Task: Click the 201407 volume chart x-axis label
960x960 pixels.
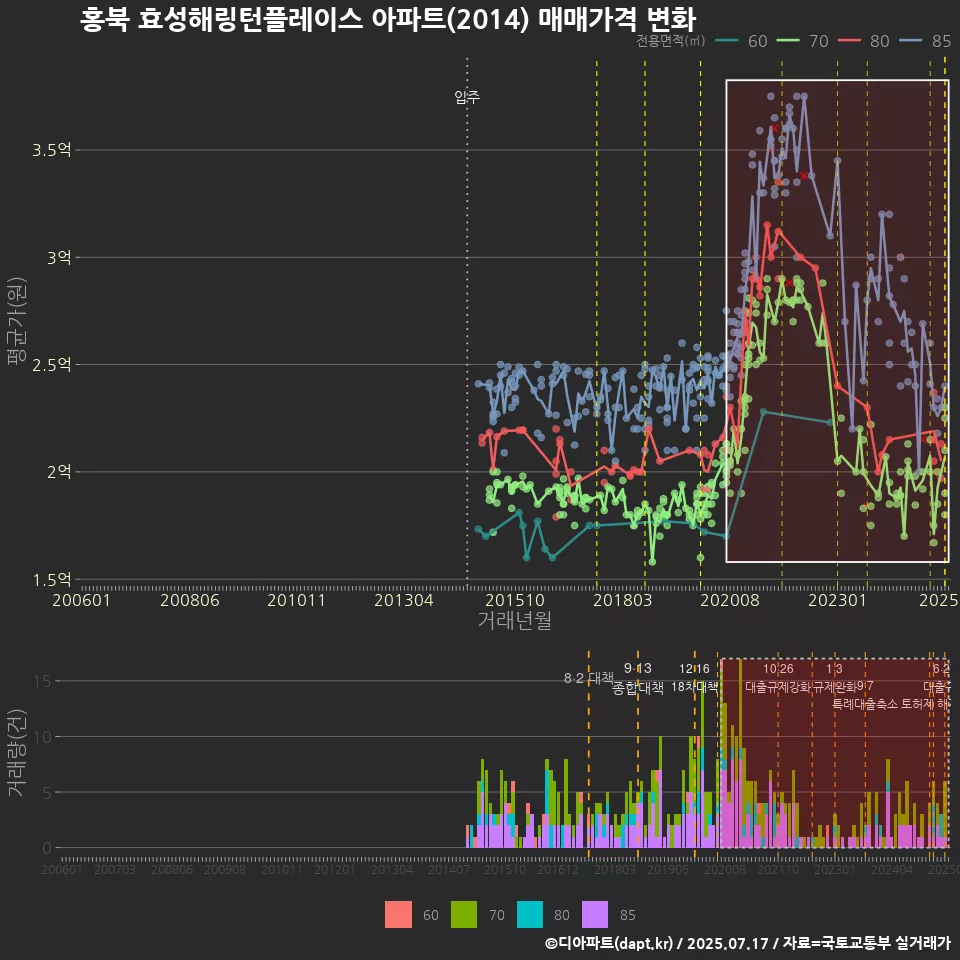Action: pyautogui.click(x=449, y=870)
